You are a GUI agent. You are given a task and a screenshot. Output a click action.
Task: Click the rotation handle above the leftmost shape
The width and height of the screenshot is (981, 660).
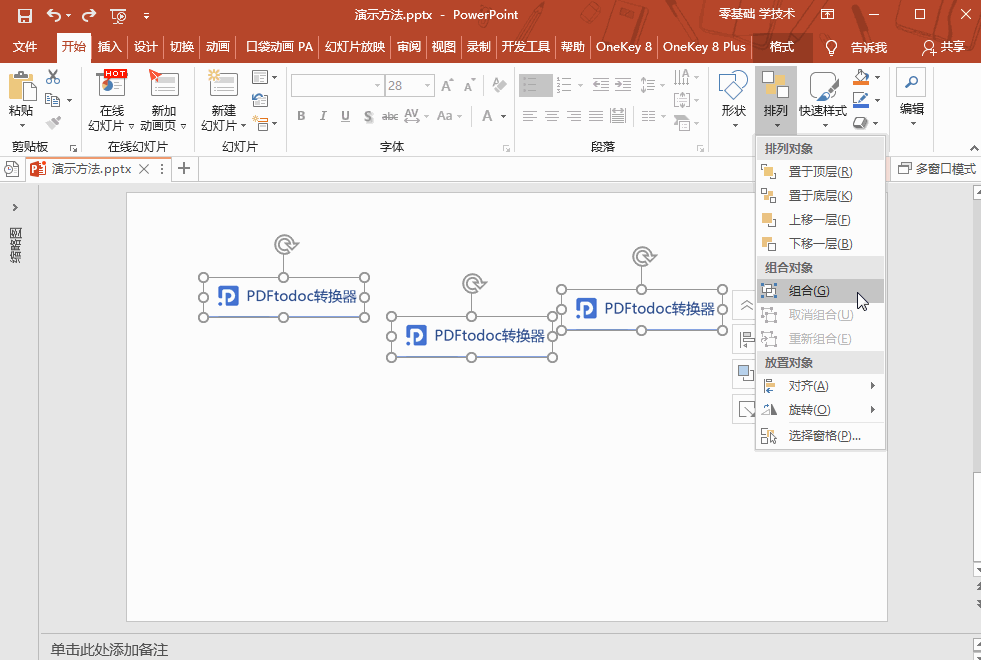[x=286, y=244]
